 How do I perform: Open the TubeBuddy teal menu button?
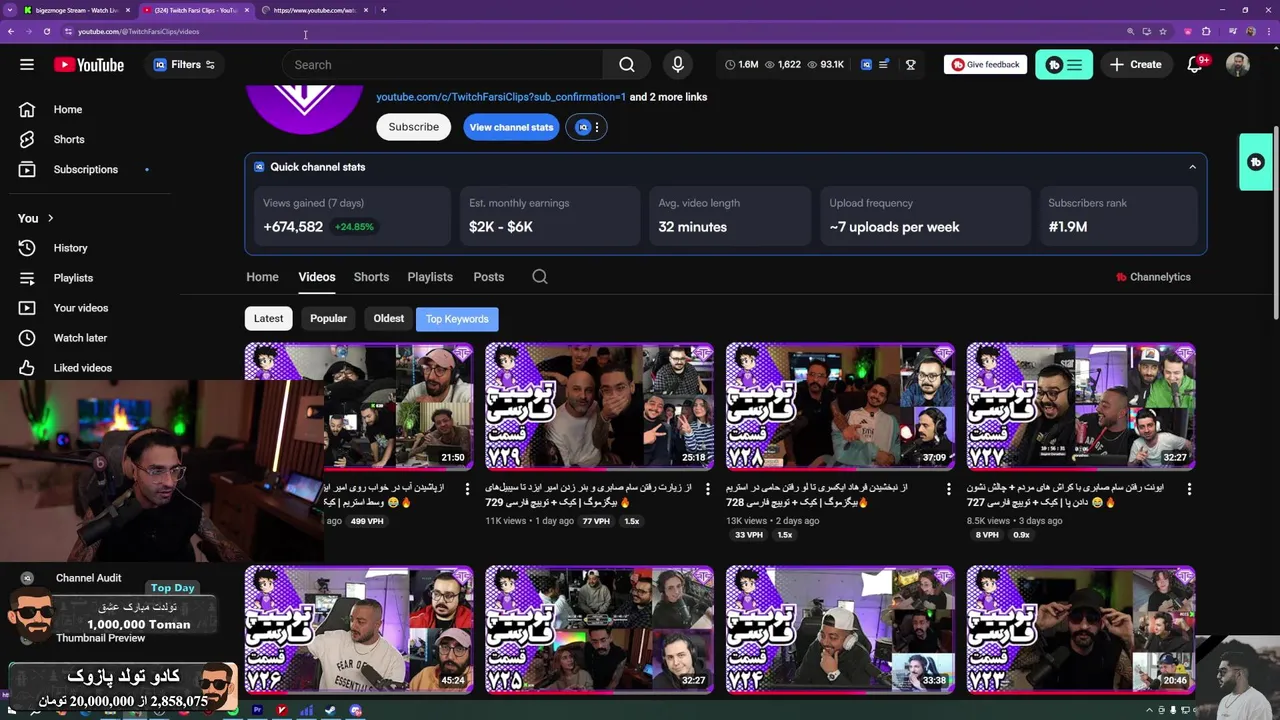point(1064,65)
